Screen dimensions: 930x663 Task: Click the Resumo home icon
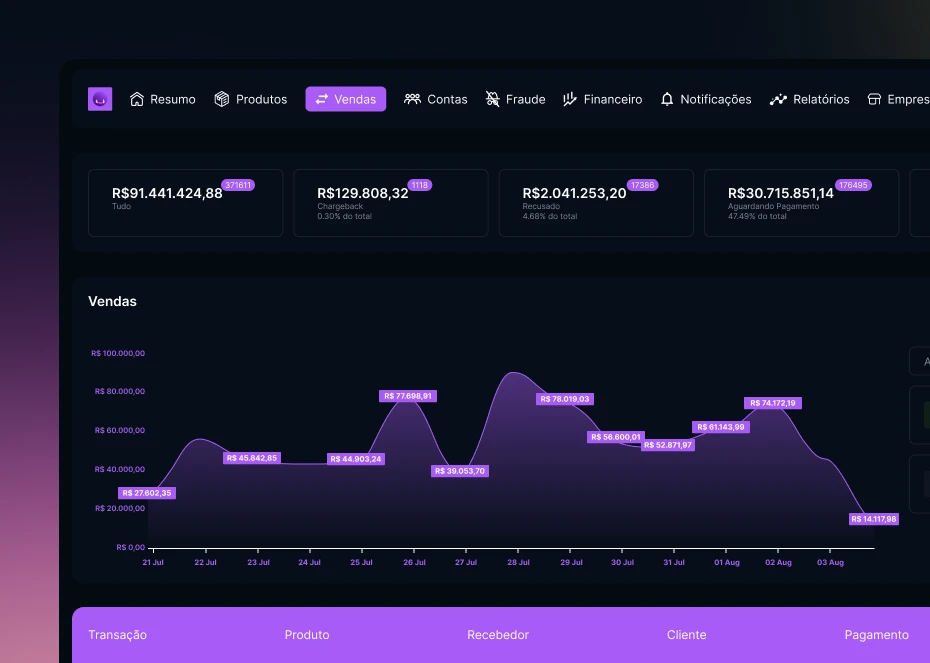pyautogui.click(x=137, y=99)
